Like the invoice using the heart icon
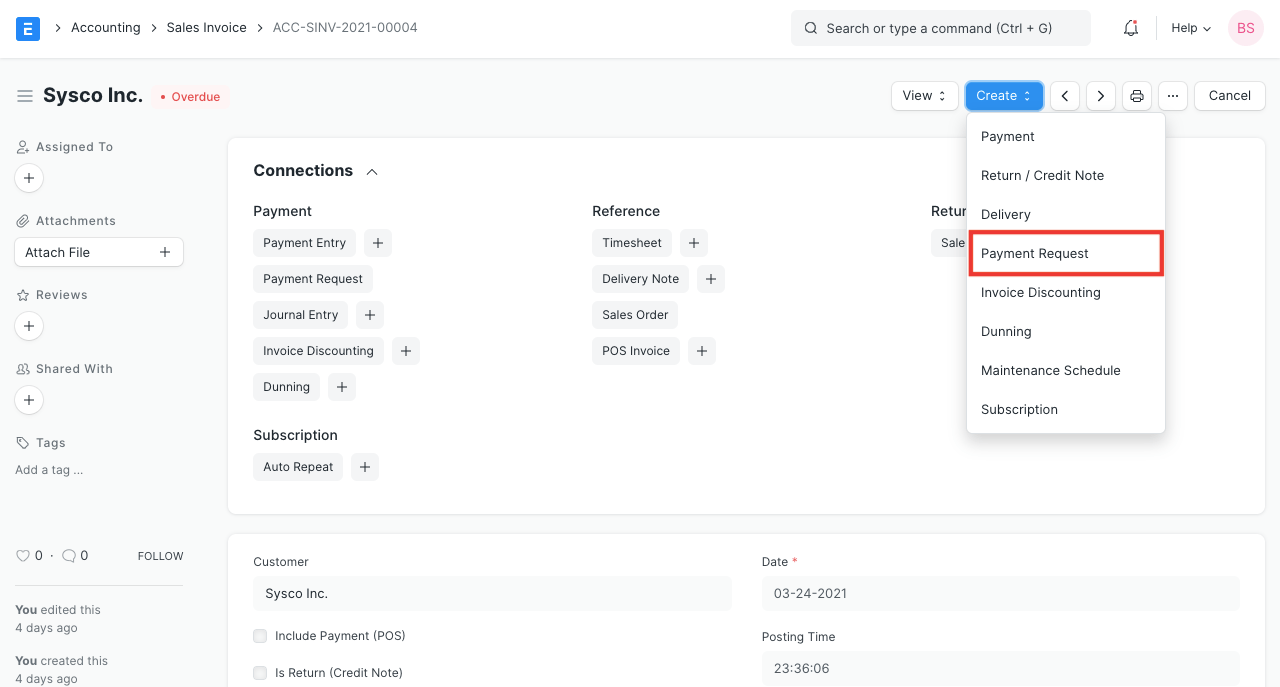 (23, 555)
